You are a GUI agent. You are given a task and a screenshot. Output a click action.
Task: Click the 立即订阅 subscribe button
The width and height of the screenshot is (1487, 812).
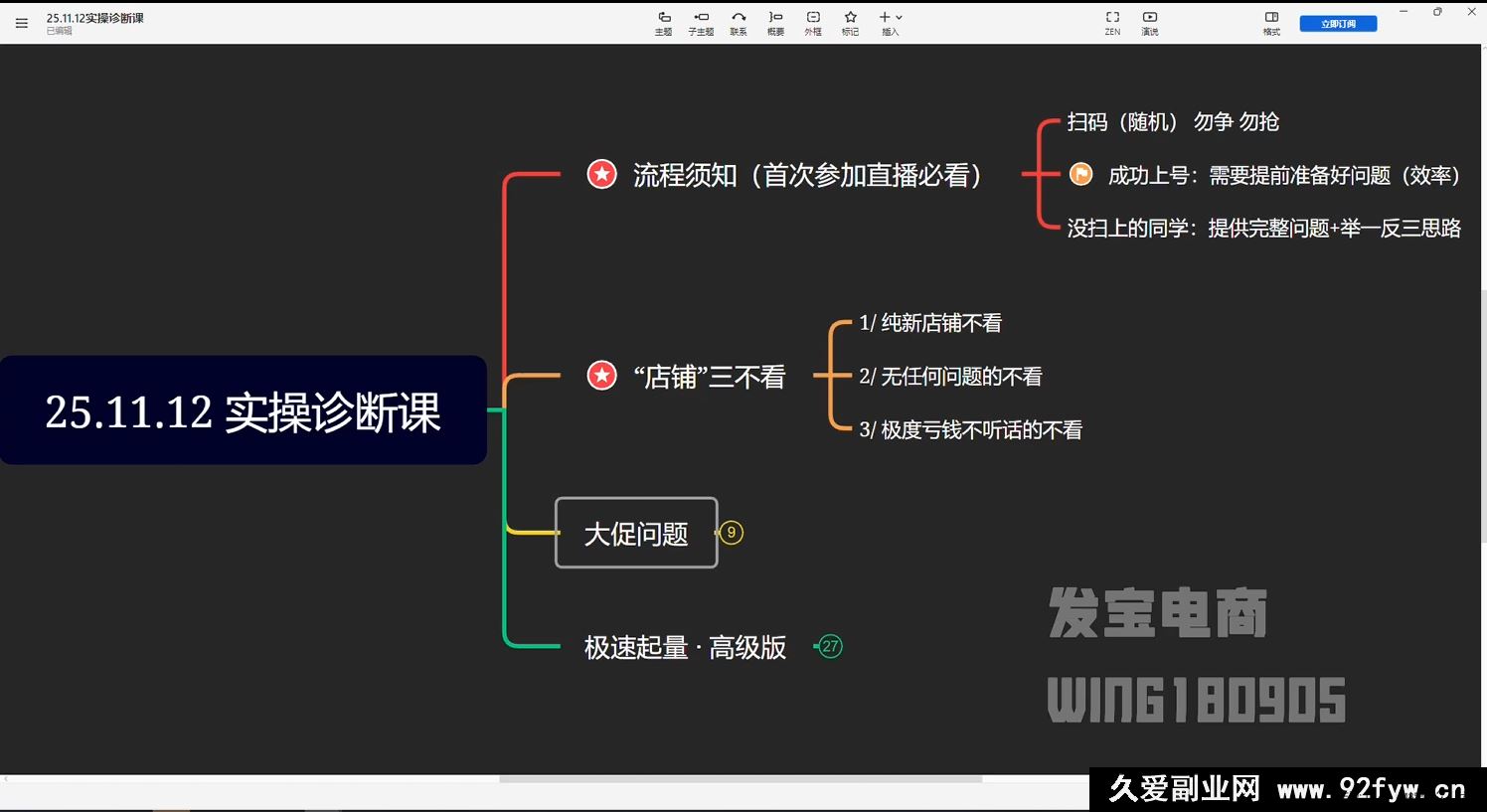coord(1337,22)
